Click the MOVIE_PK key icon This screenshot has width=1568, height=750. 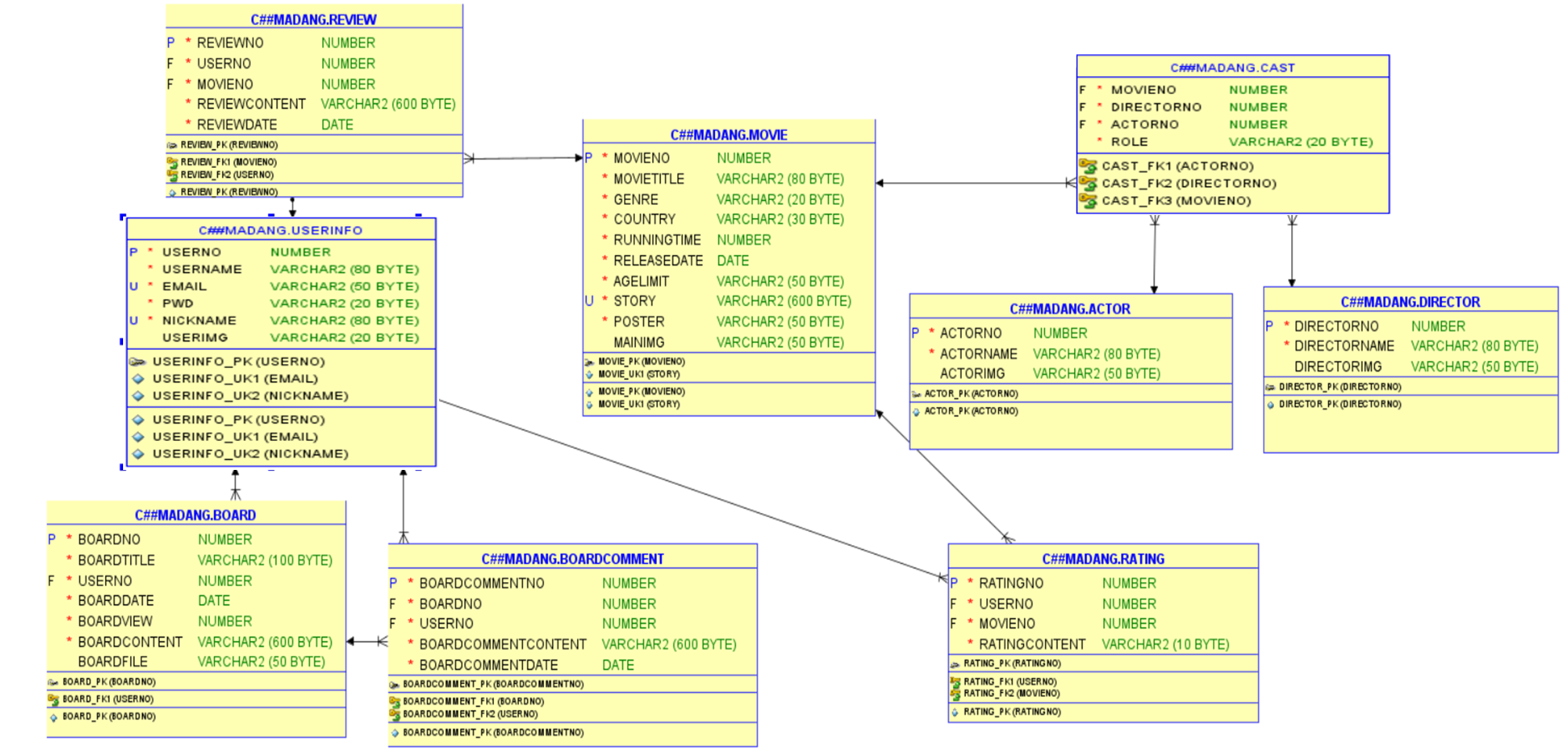click(x=587, y=362)
